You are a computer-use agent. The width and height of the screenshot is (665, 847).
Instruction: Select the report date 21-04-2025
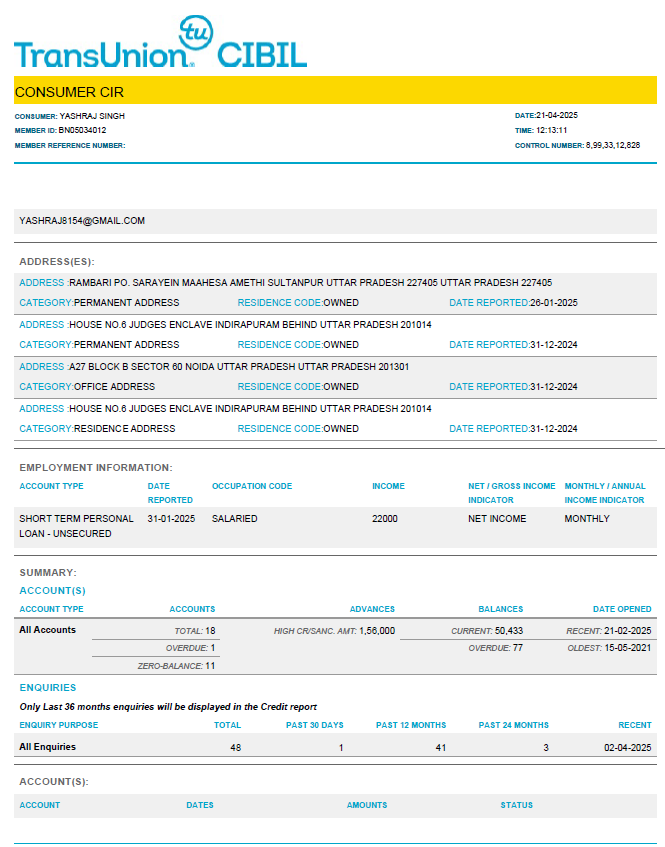coord(558,116)
